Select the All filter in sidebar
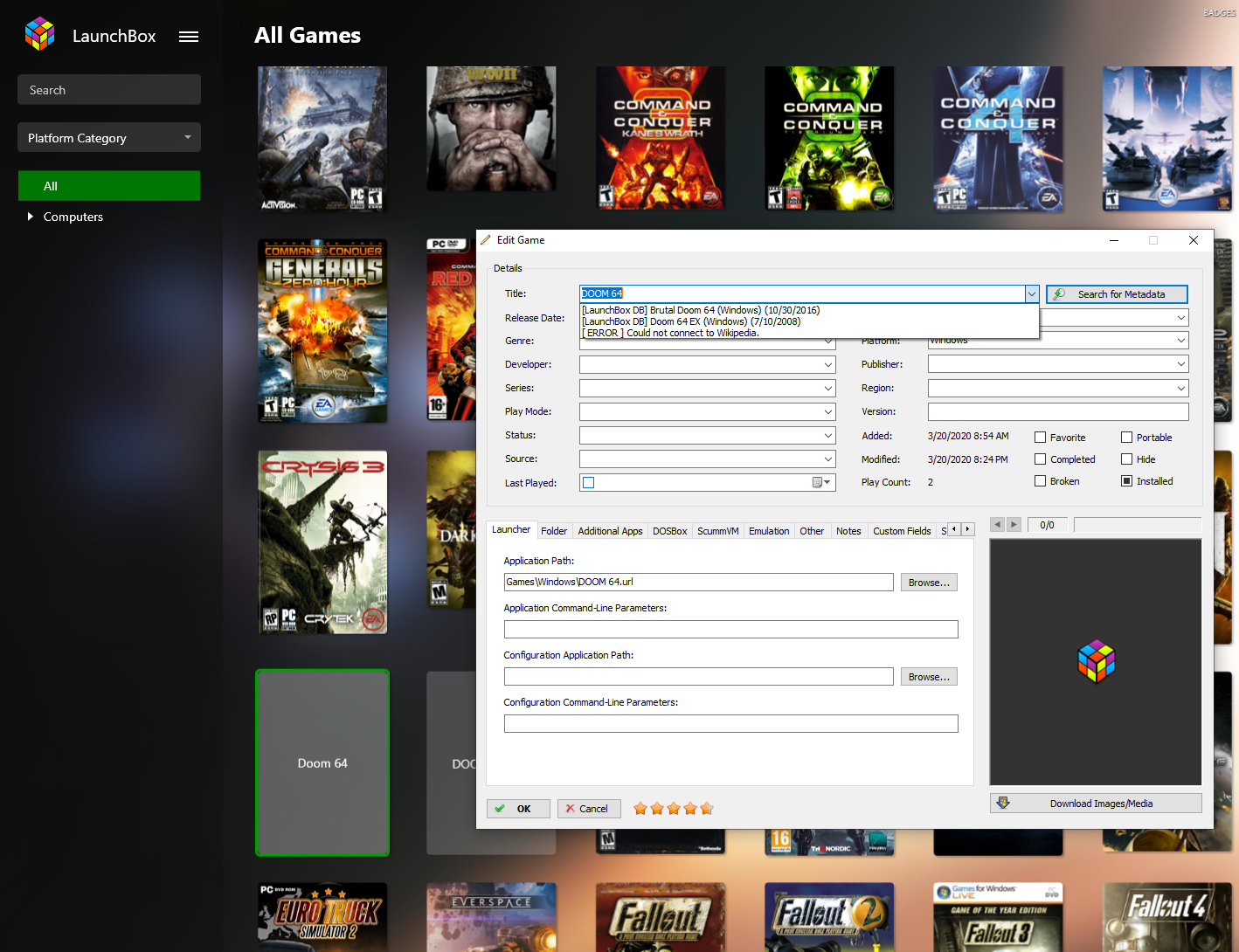 [109, 186]
